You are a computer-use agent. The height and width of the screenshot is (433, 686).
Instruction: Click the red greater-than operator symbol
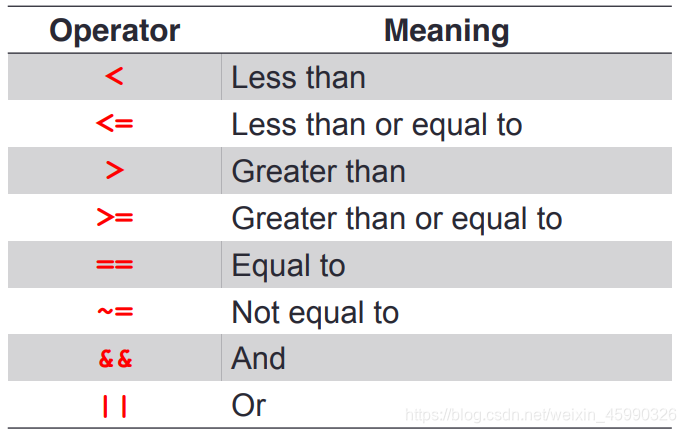pos(115,170)
